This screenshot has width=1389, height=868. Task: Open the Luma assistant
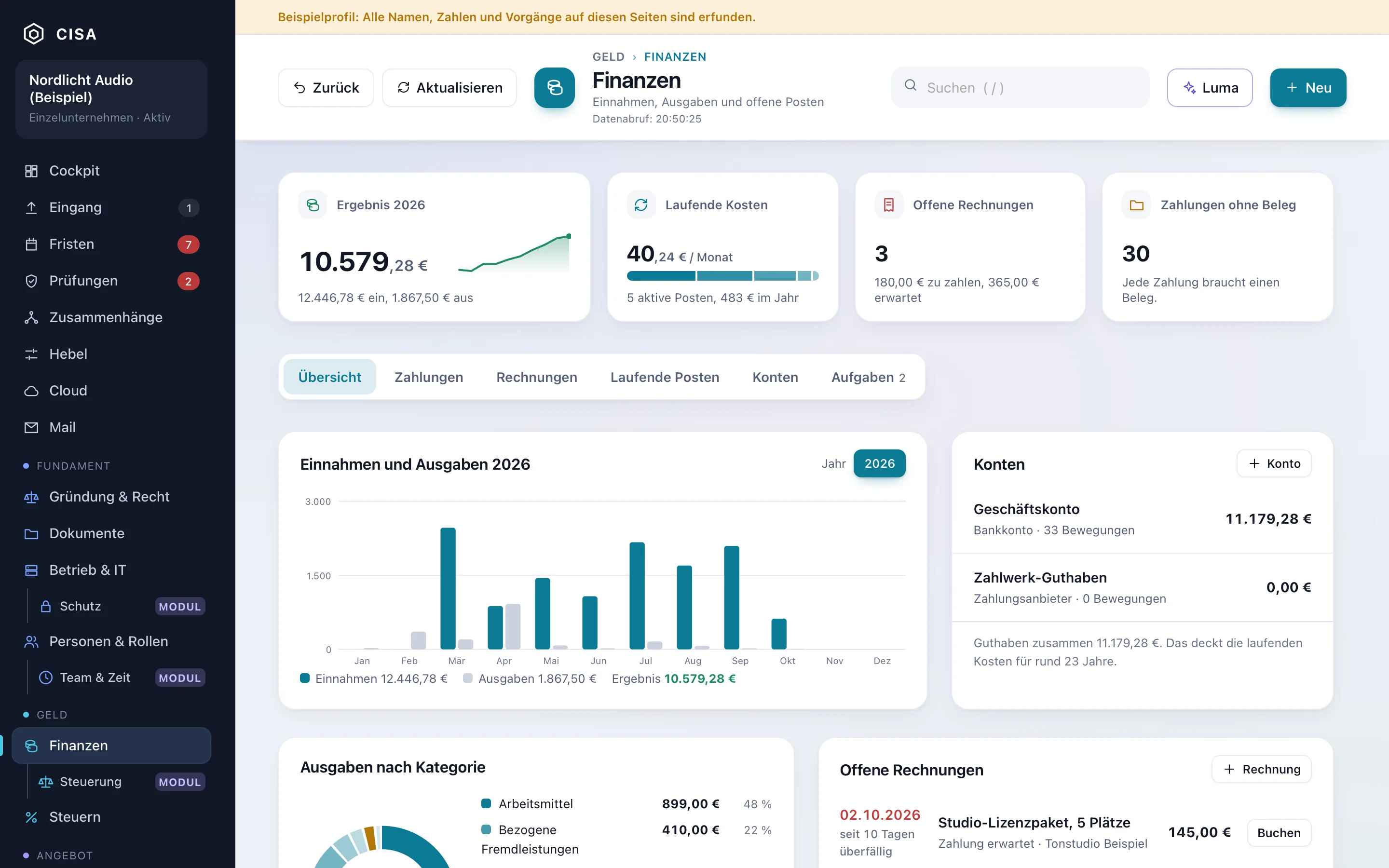pyautogui.click(x=1210, y=88)
